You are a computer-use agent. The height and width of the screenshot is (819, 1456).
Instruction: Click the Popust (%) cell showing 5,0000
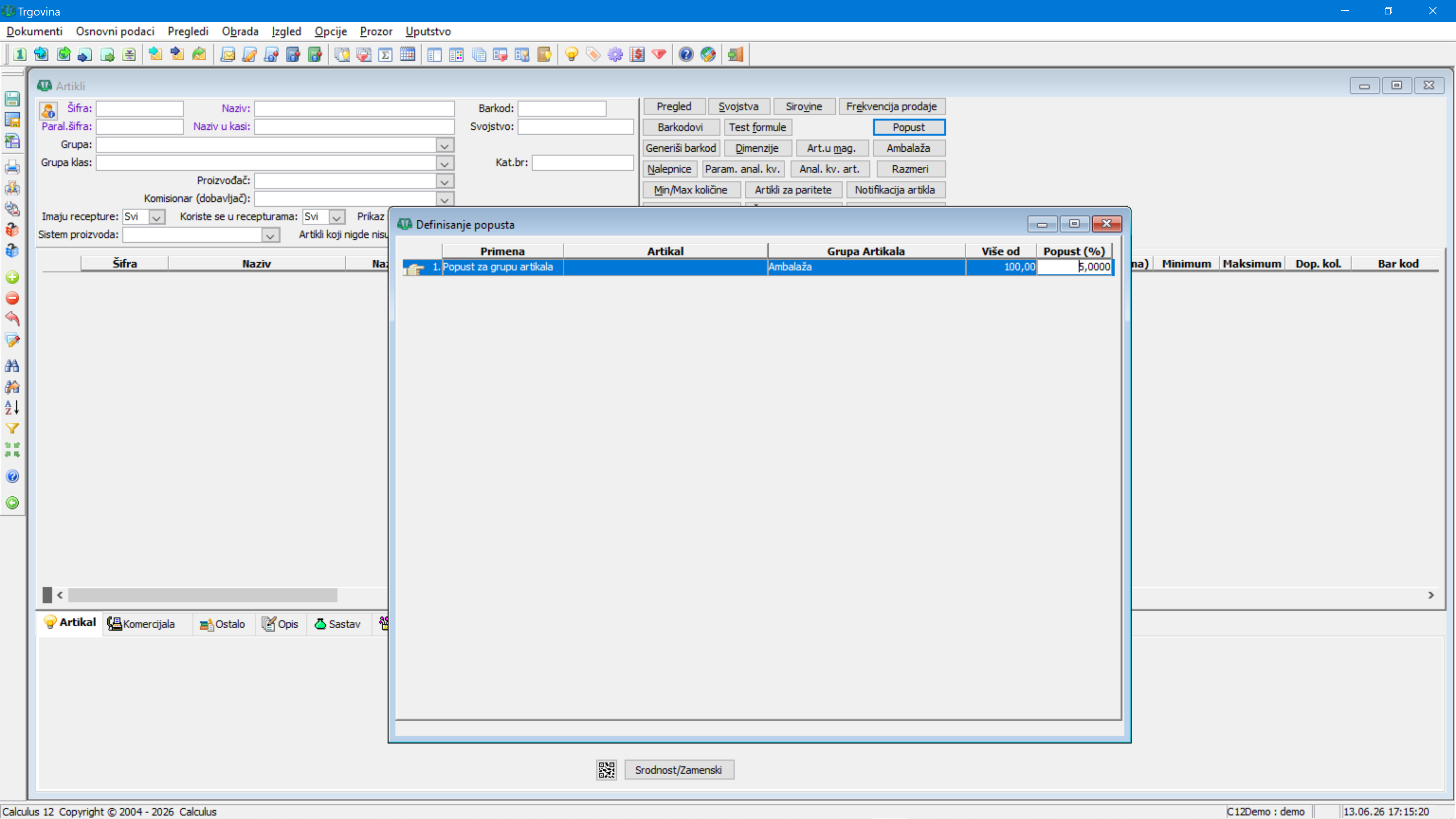(x=1075, y=267)
